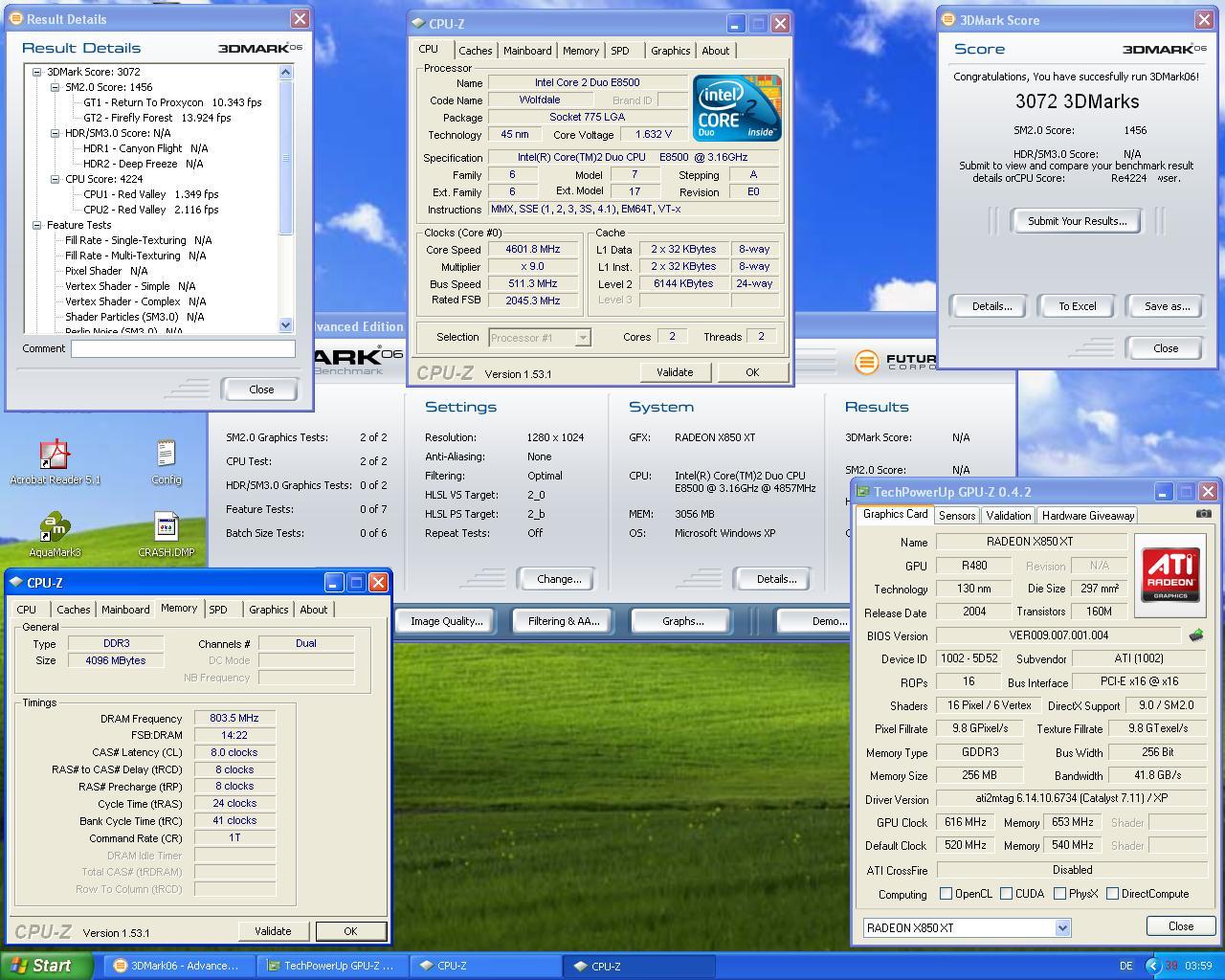Open the Validation tab in GPU-Z
Screen dimensions: 1225x980
pyautogui.click(x=1009, y=515)
